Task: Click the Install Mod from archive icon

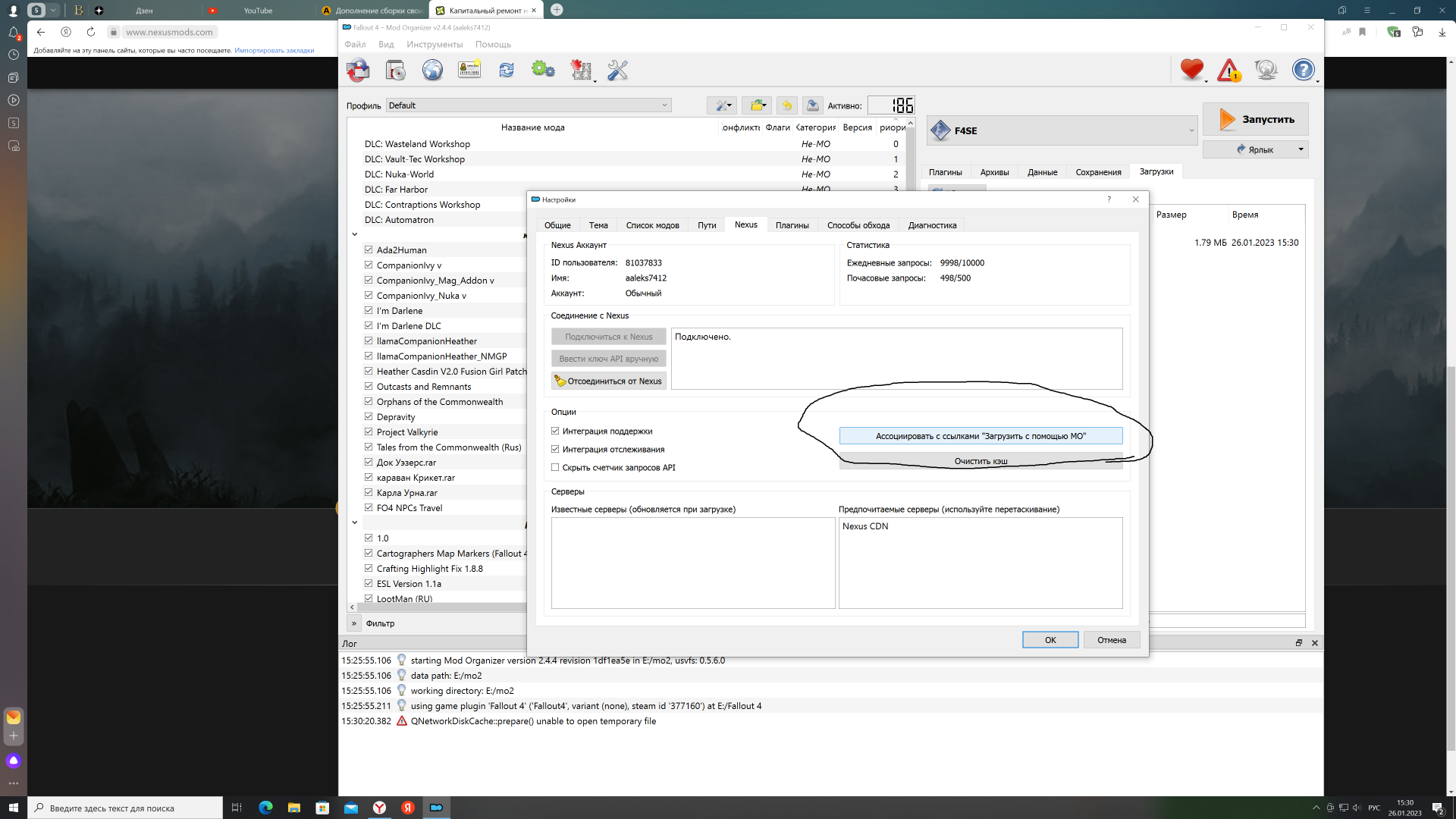Action: (395, 70)
